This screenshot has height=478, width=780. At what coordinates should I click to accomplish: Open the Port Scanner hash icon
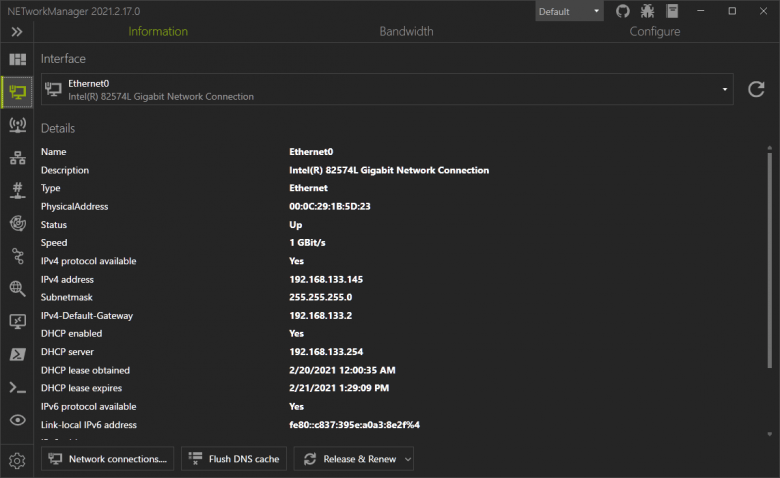17,191
